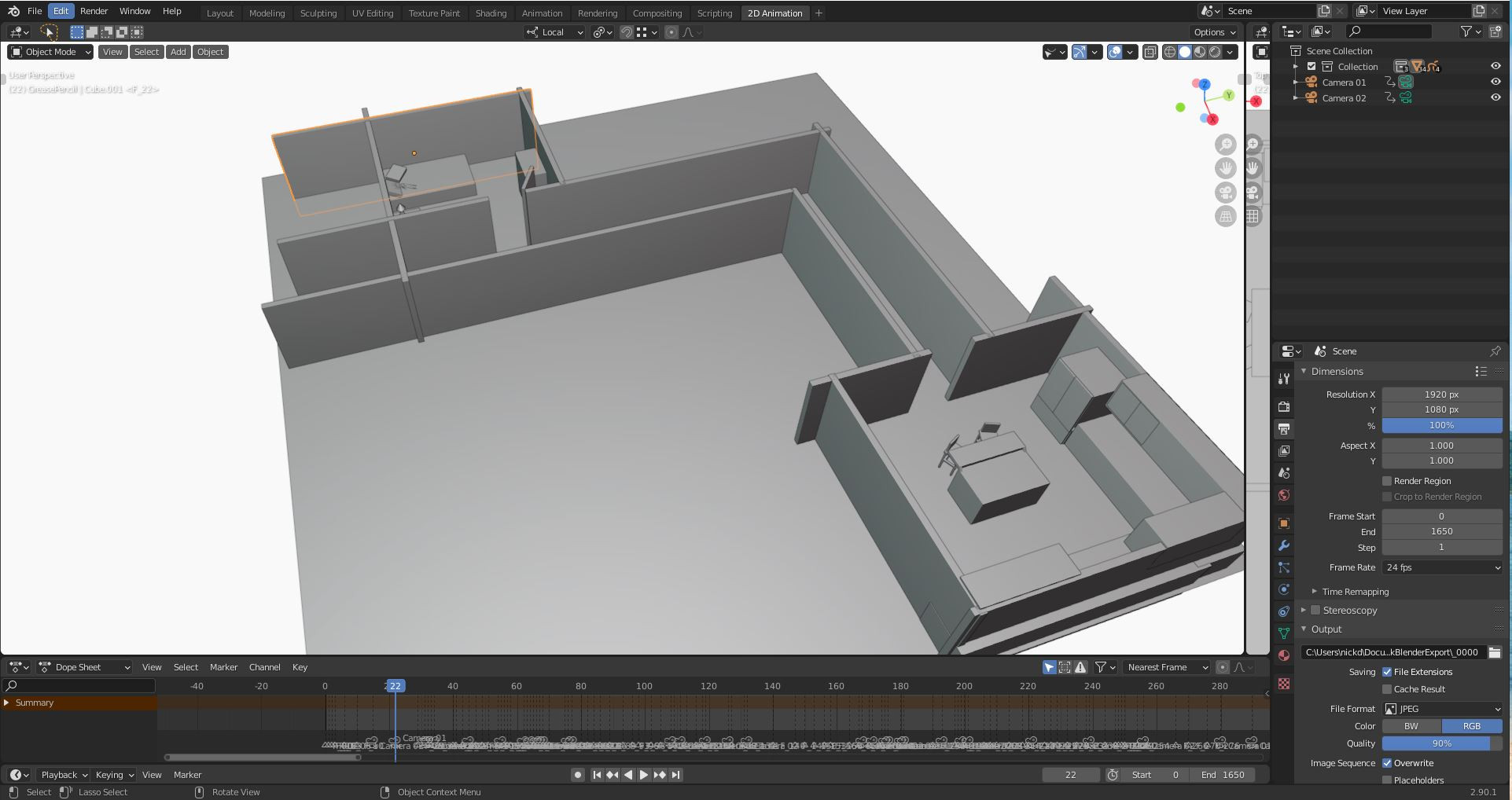Toggle viewport gizmos button
The image size is (1512, 800).
pos(1080,52)
